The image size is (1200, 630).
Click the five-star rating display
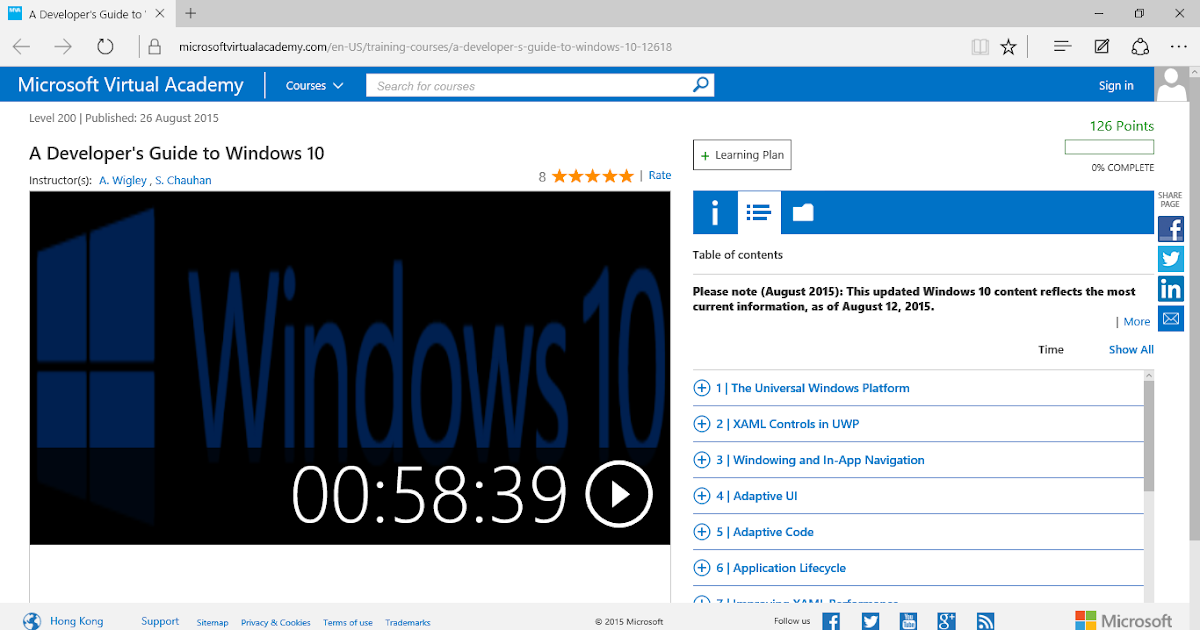(593, 176)
